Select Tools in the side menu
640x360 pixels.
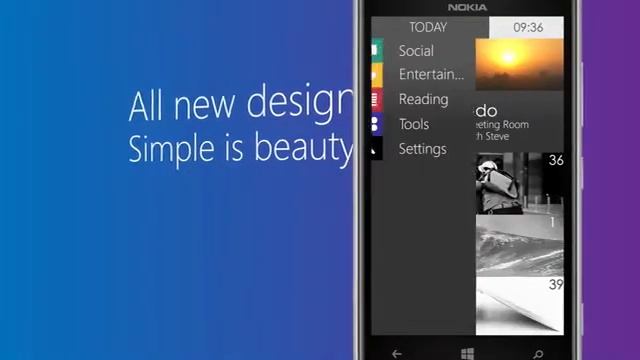click(x=414, y=124)
